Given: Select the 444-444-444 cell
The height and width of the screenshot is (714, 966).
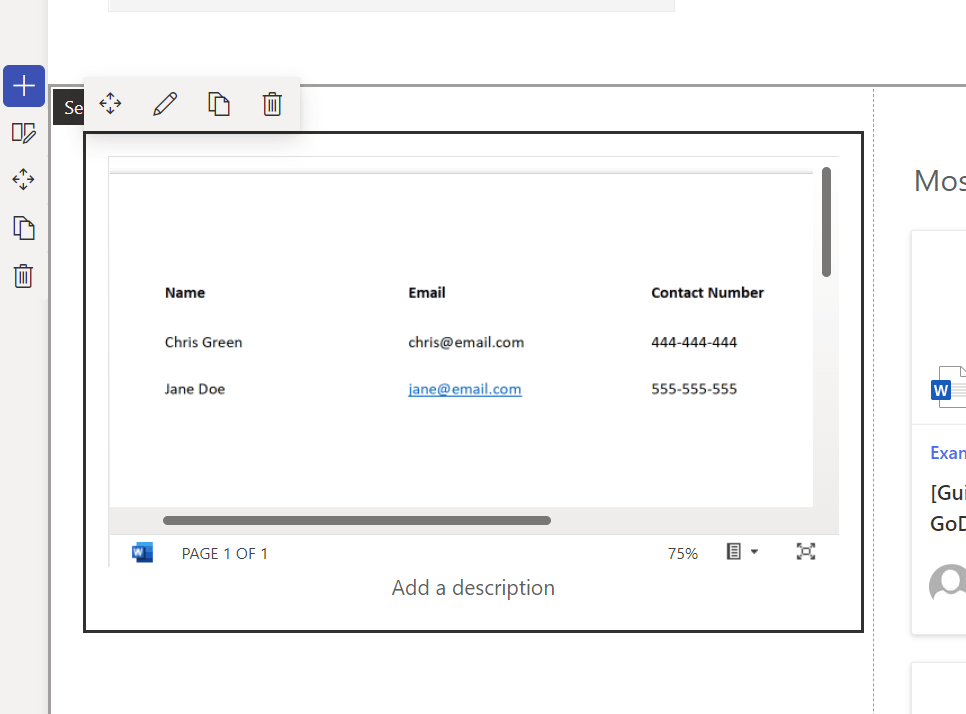Looking at the screenshot, I should tap(694, 342).
